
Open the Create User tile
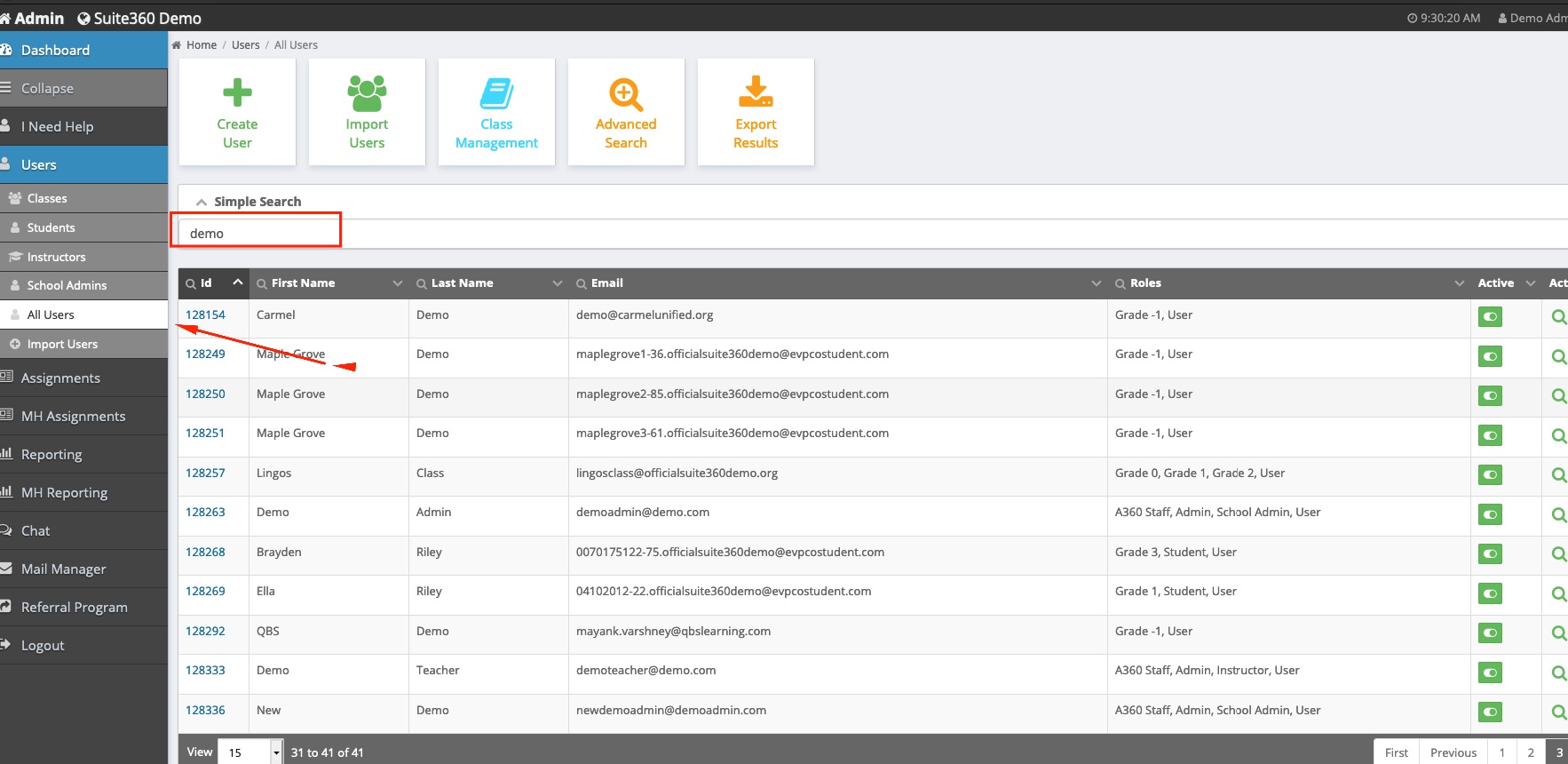pyautogui.click(x=237, y=112)
